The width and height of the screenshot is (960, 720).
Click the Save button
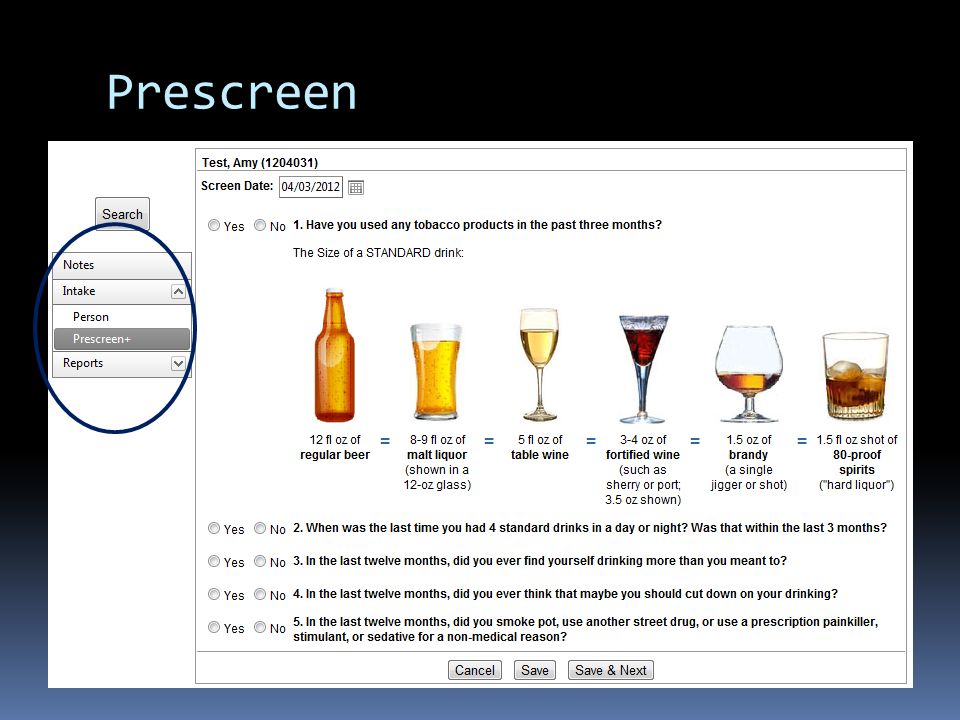534,670
